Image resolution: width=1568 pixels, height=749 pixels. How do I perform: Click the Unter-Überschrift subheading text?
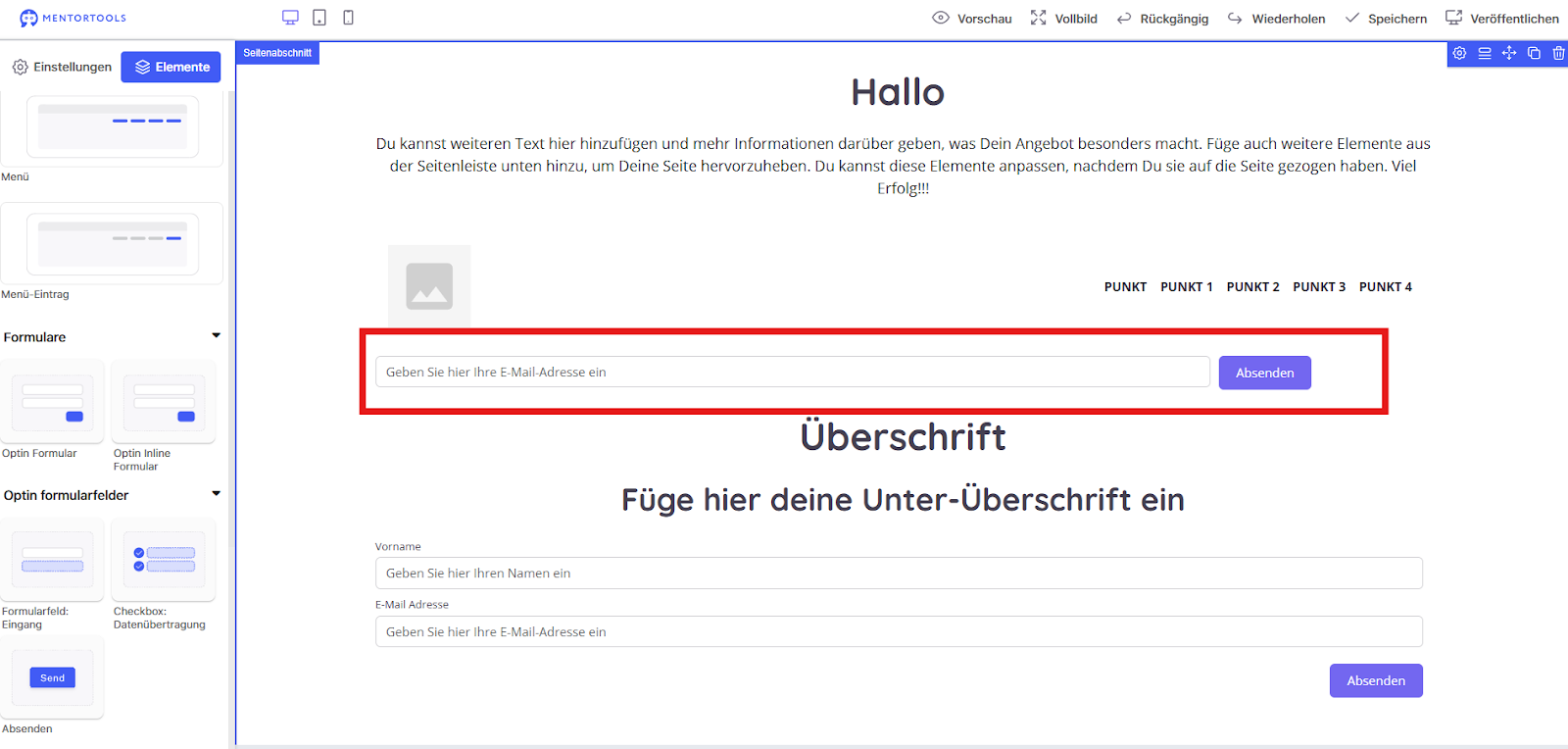pyautogui.click(x=903, y=500)
